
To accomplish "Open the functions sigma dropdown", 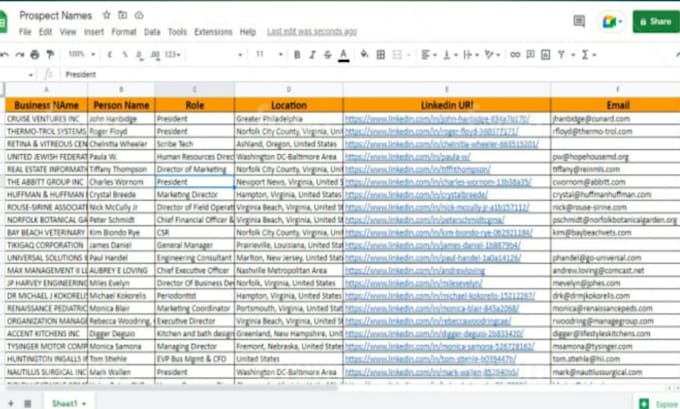I will coord(588,55).
